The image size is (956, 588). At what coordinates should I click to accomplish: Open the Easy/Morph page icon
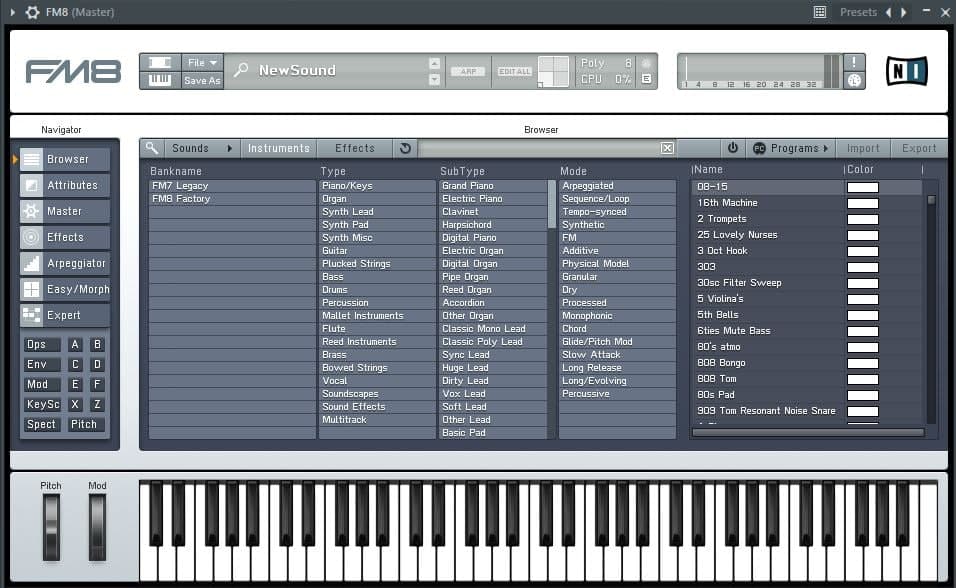point(31,289)
